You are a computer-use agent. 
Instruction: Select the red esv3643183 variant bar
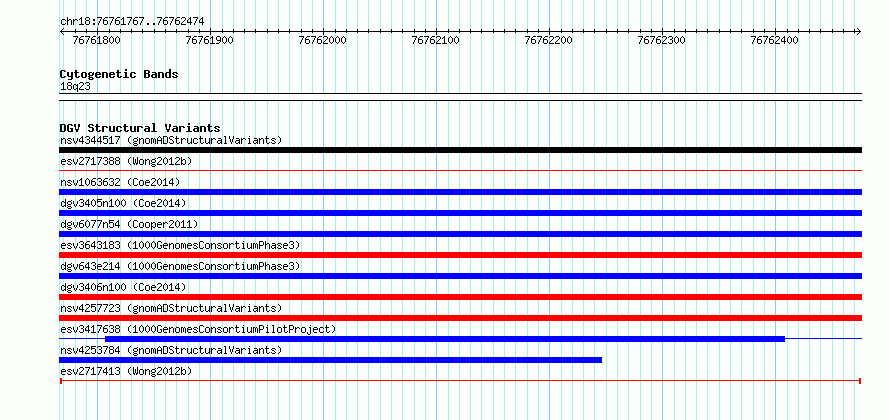coord(460,255)
